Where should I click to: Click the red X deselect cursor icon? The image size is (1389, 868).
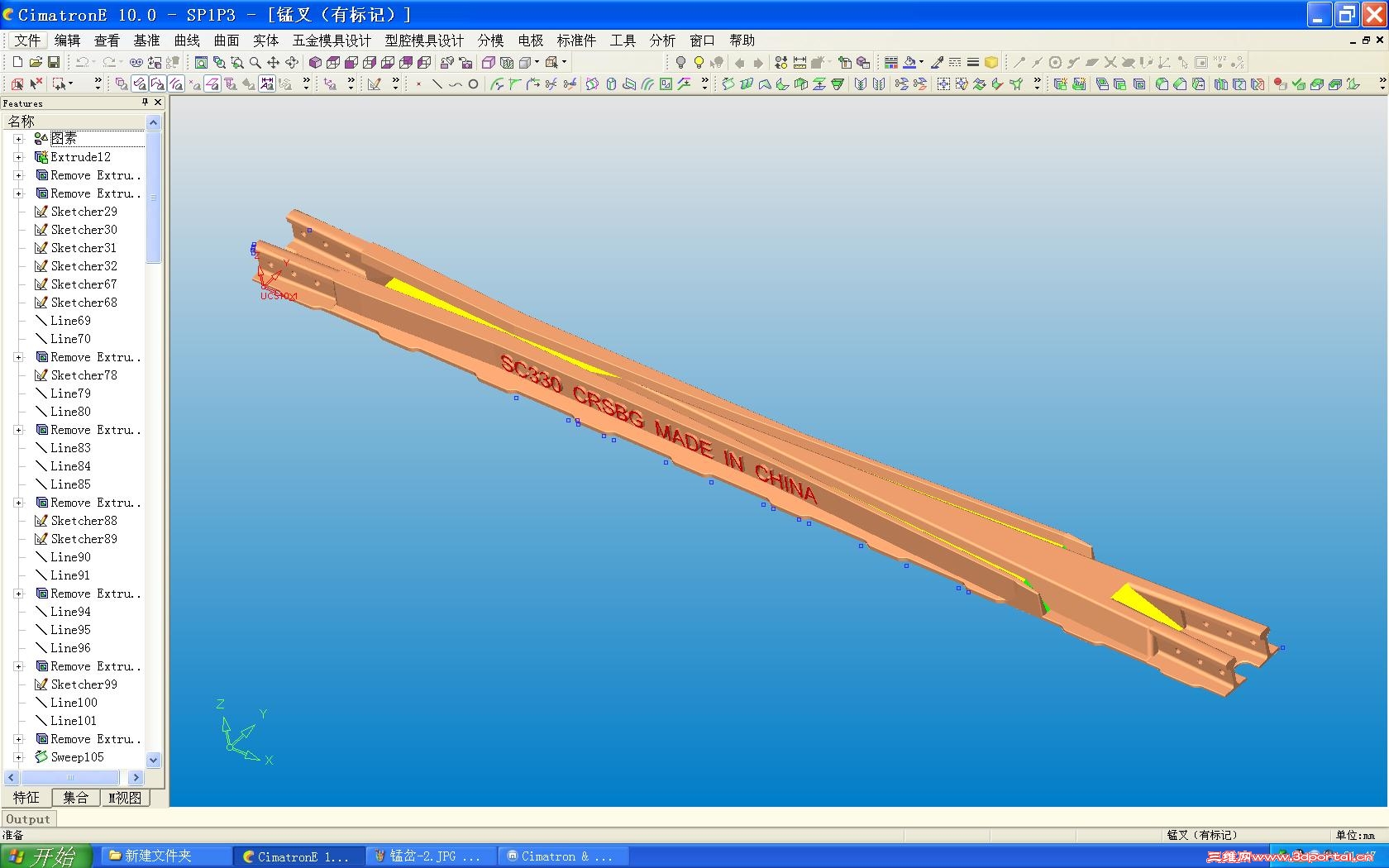(x=36, y=83)
